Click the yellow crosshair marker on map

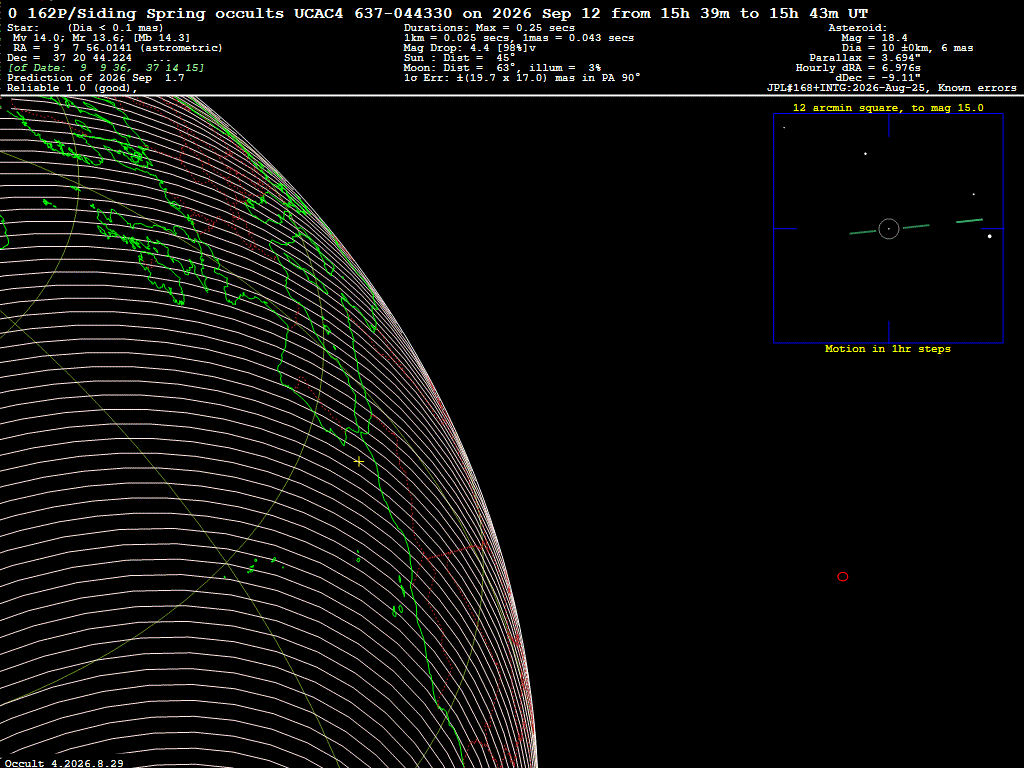click(x=359, y=462)
